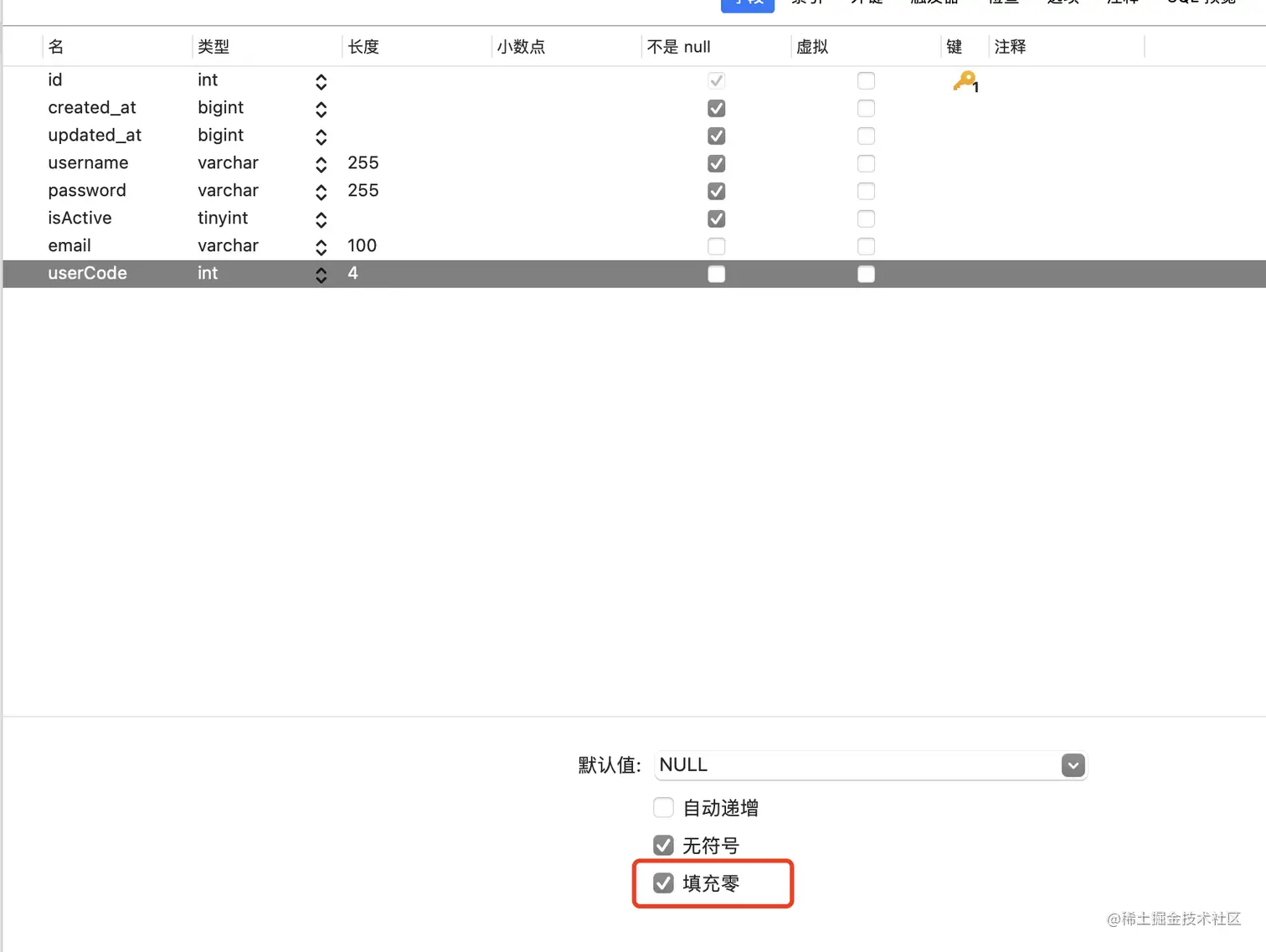Click the varchar type of username
Viewport: 1266px width, 952px height.
pos(228,162)
